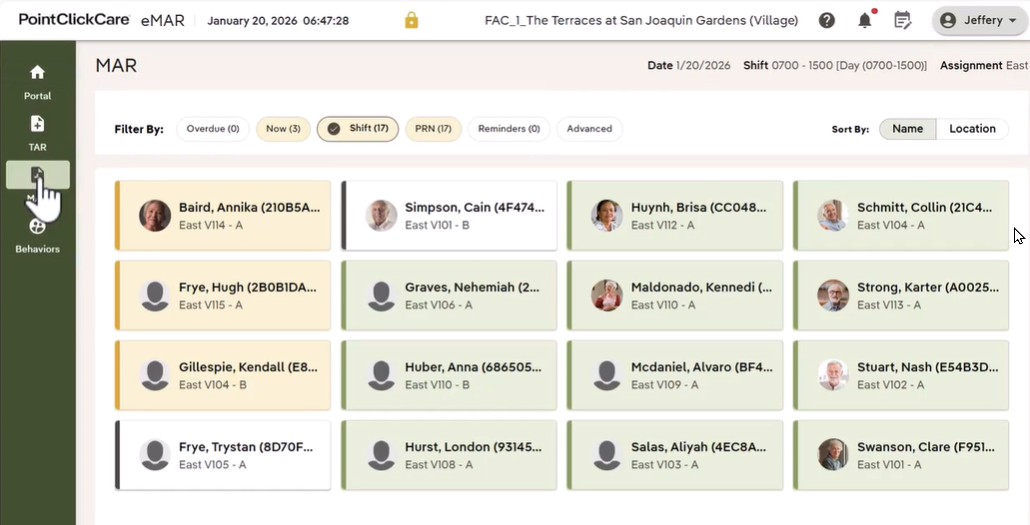Open Schmitt, Collin resident card

click(901, 216)
